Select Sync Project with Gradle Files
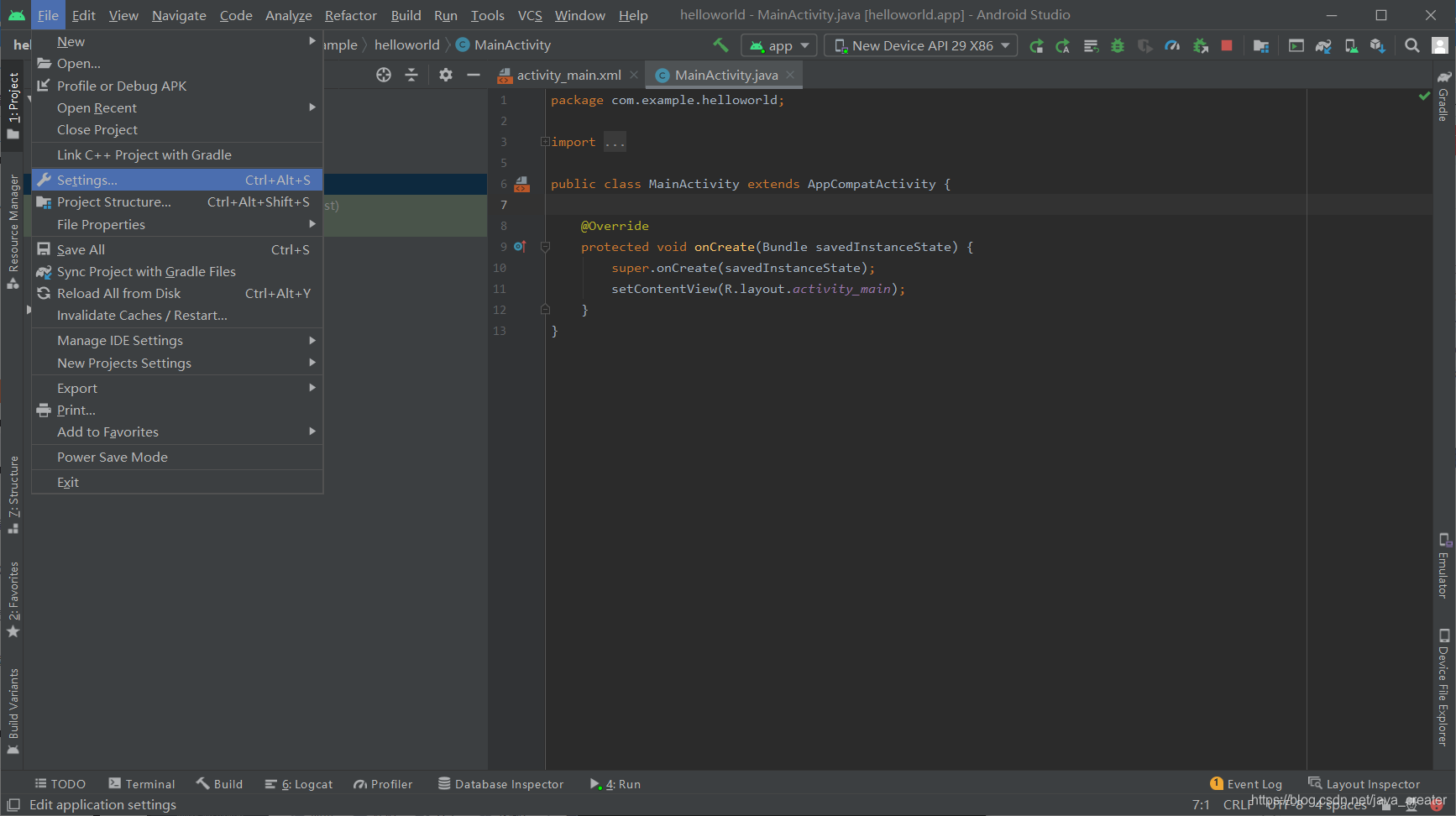This screenshot has width=1456, height=816. pyautogui.click(x=177, y=271)
